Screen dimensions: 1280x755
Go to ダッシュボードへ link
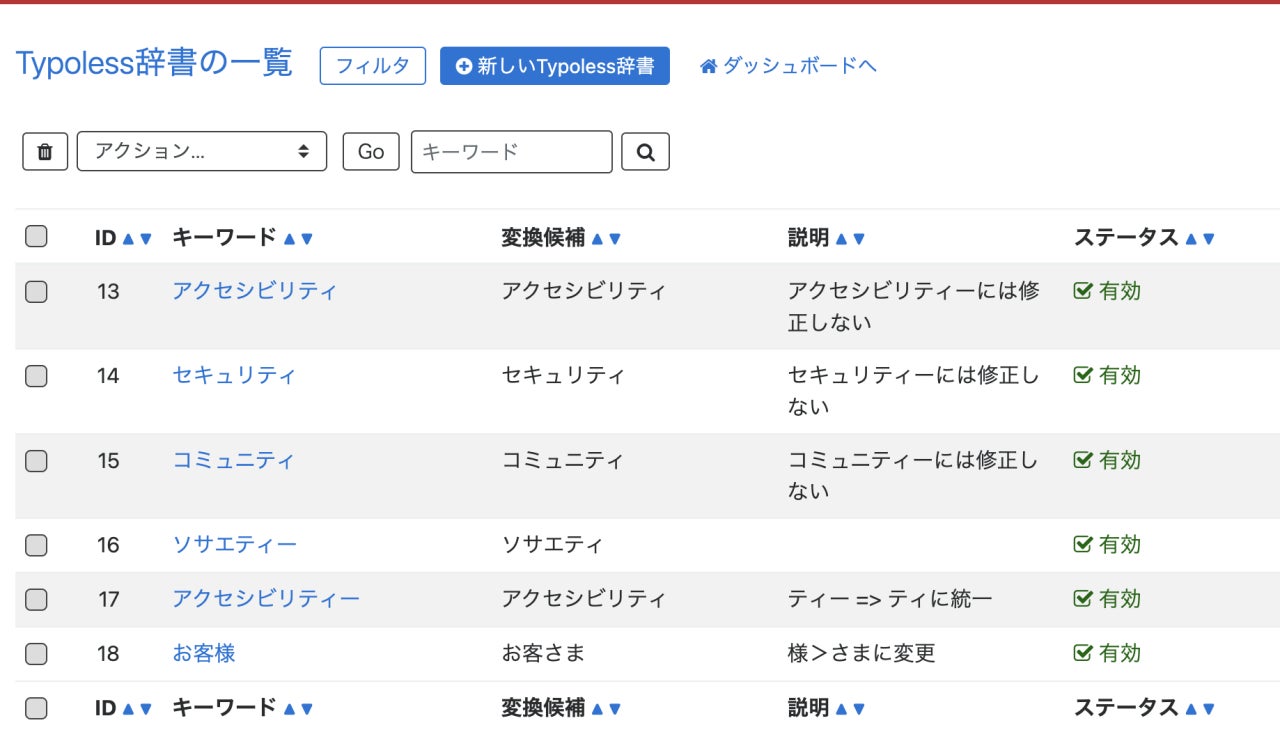[788, 66]
